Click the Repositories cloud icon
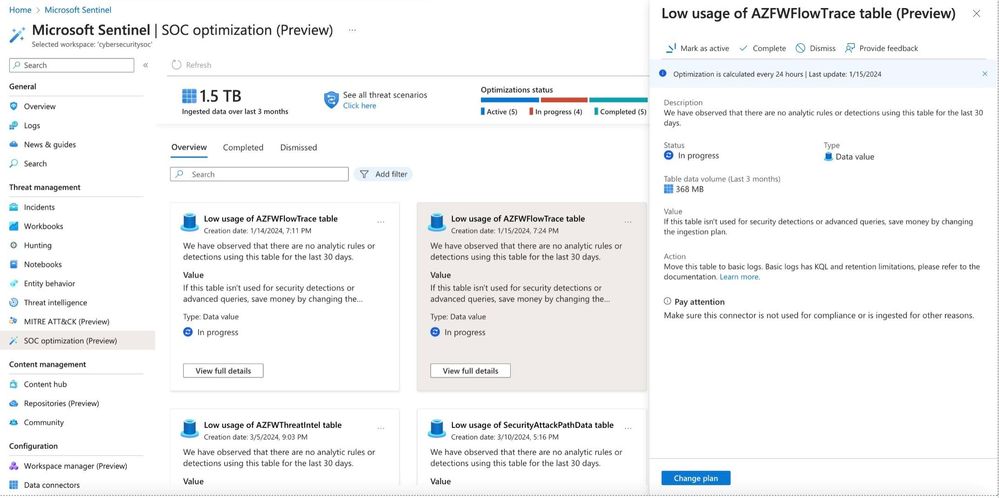The image size is (999, 498). [x=13, y=403]
